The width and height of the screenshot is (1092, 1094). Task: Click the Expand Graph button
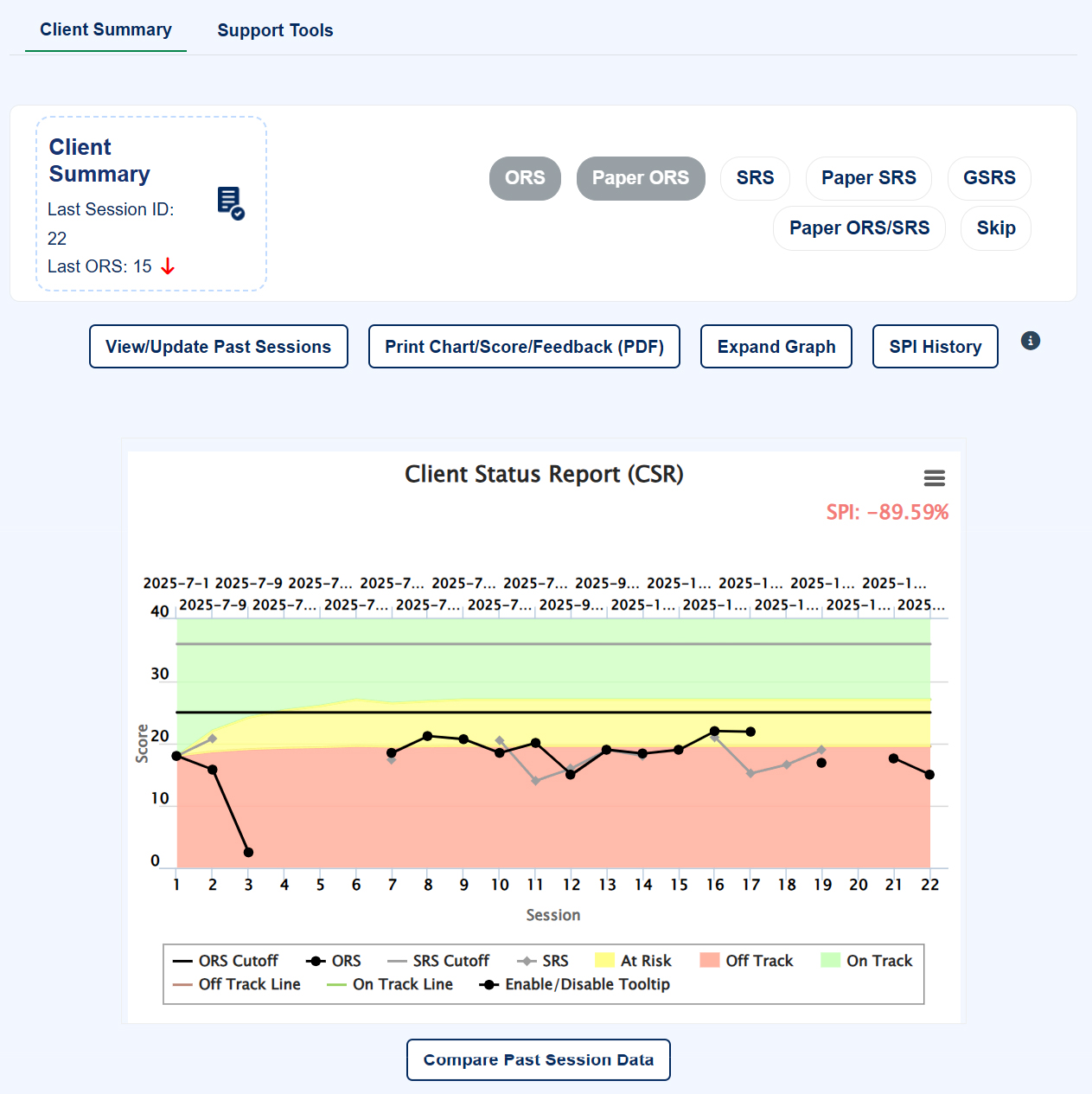click(x=776, y=347)
